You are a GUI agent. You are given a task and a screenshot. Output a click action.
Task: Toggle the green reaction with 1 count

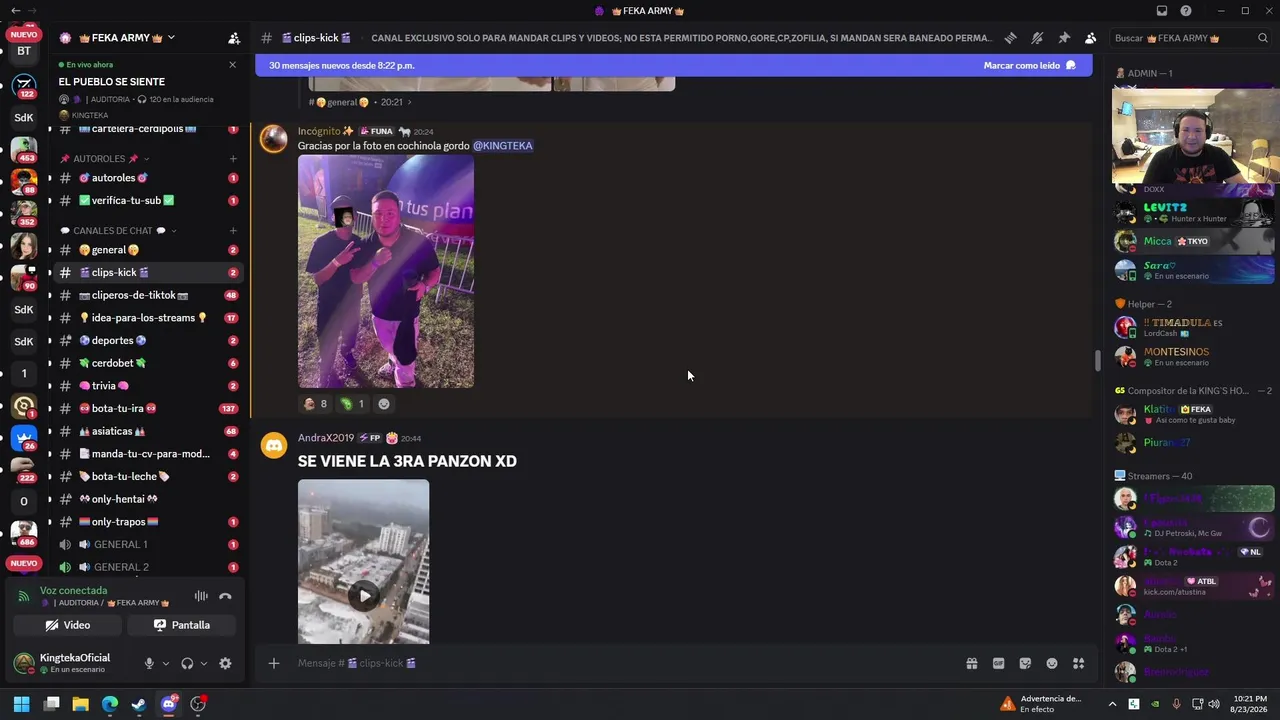tap(353, 404)
